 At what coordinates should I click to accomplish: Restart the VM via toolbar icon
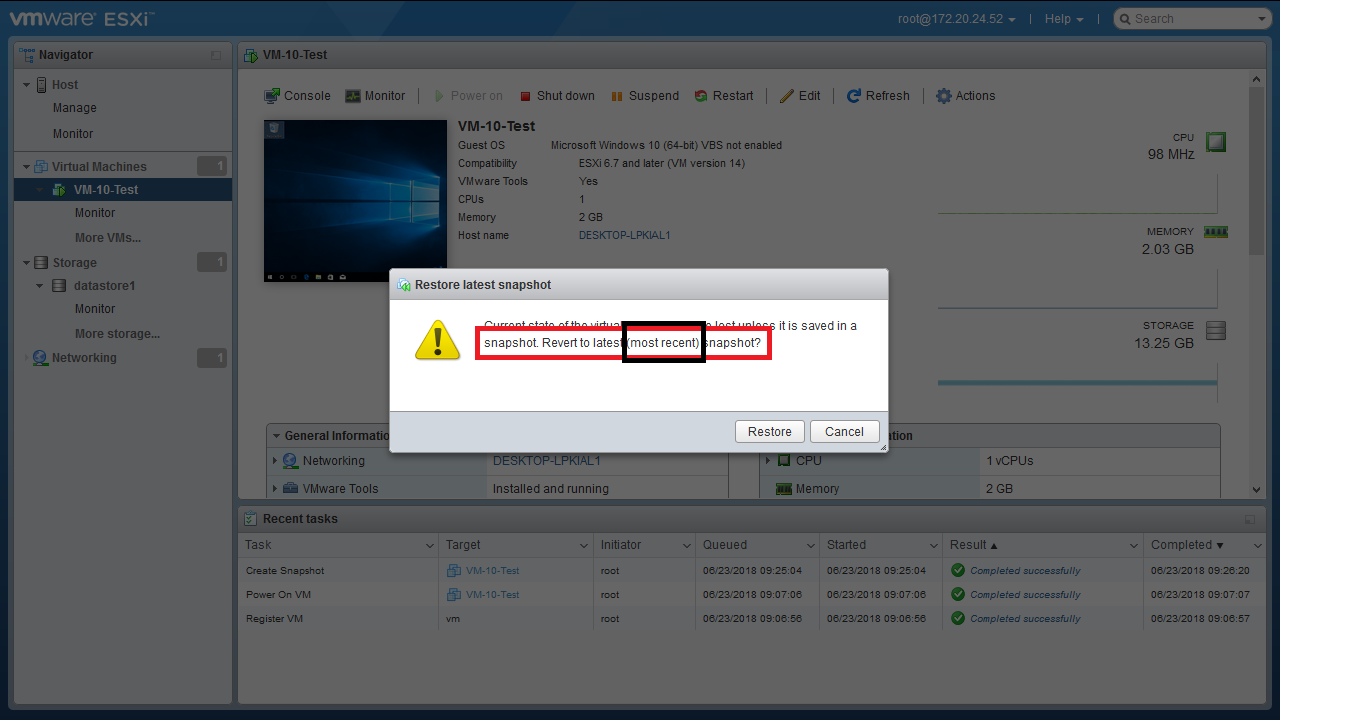701,96
